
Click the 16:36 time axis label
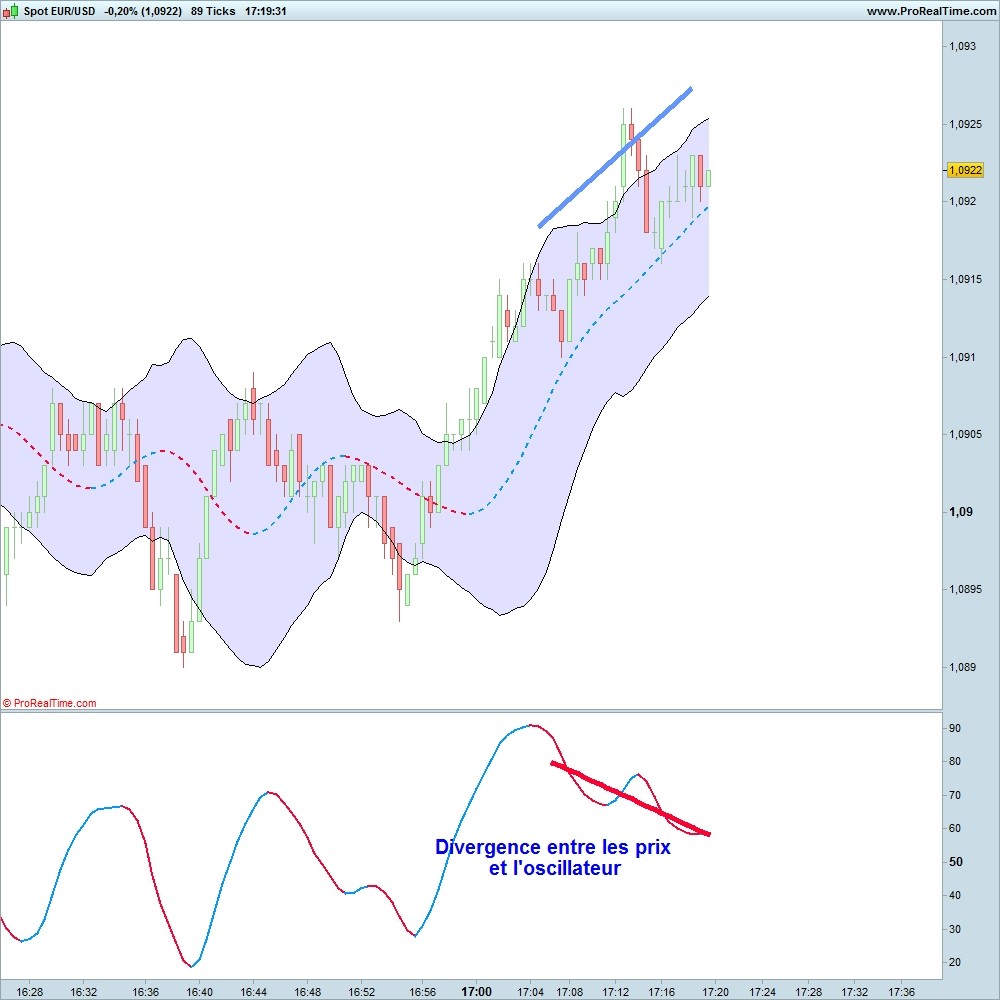[145, 992]
